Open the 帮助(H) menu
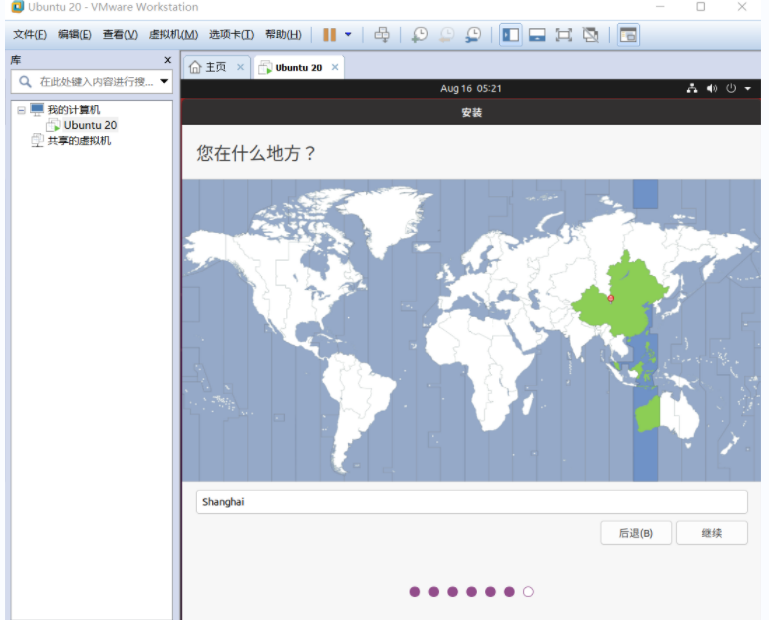The width and height of the screenshot is (769, 620). (x=283, y=34)
